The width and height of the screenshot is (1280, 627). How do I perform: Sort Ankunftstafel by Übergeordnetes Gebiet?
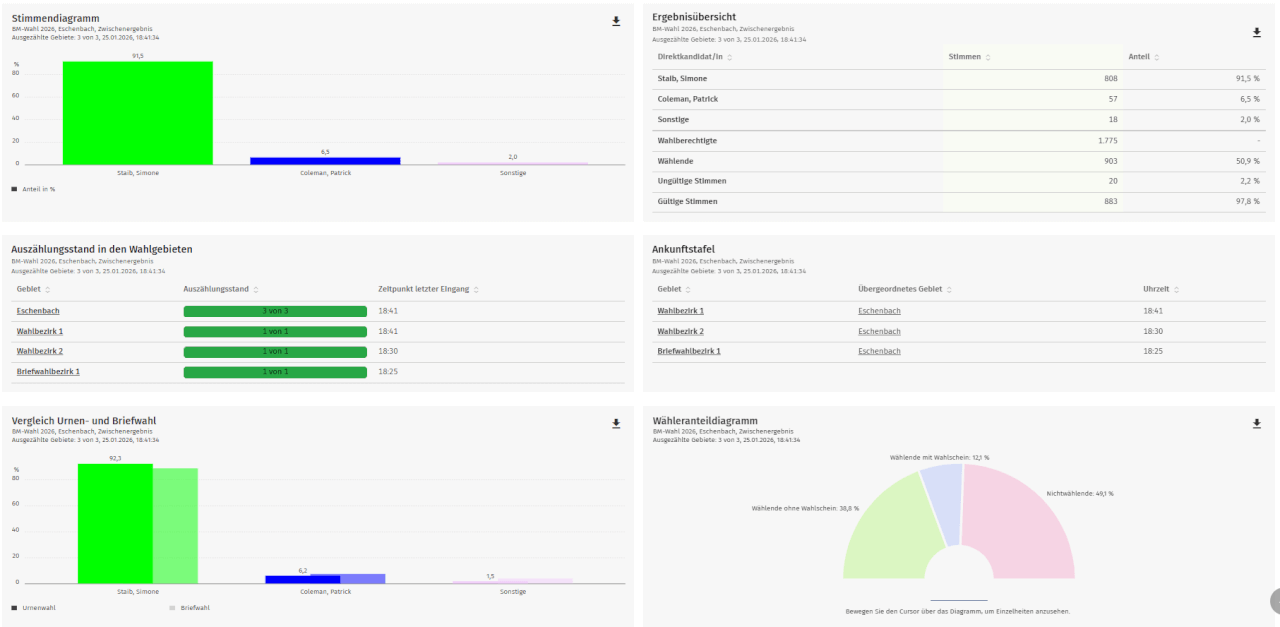pos(948,290)
